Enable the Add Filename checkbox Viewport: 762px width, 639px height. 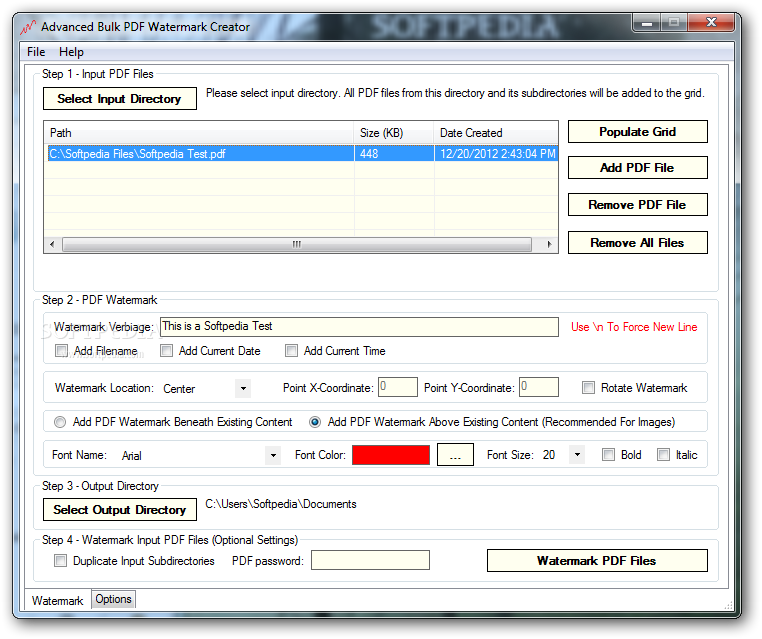61,350
